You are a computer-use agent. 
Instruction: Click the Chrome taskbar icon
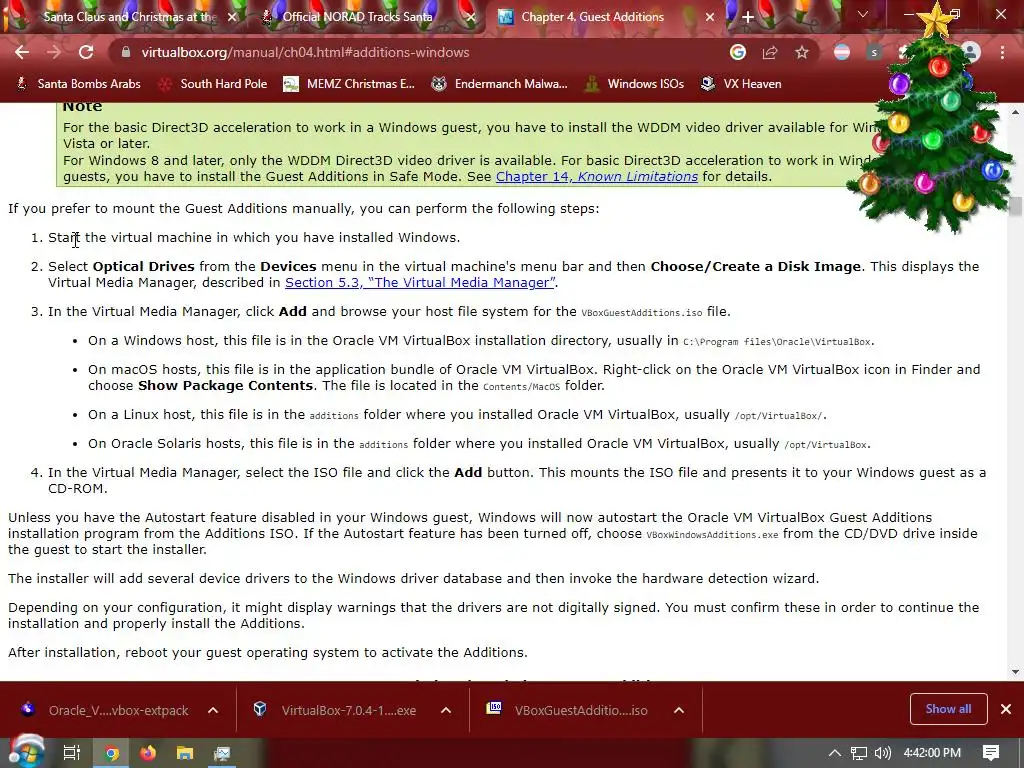click(x=112, y=753)
